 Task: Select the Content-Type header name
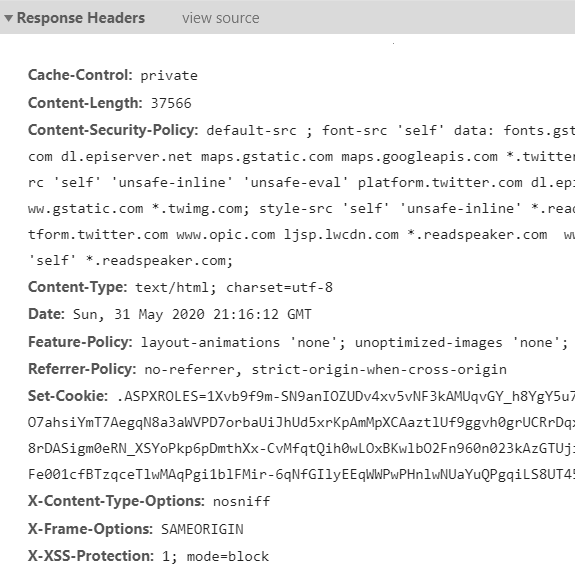coord(77,287)
